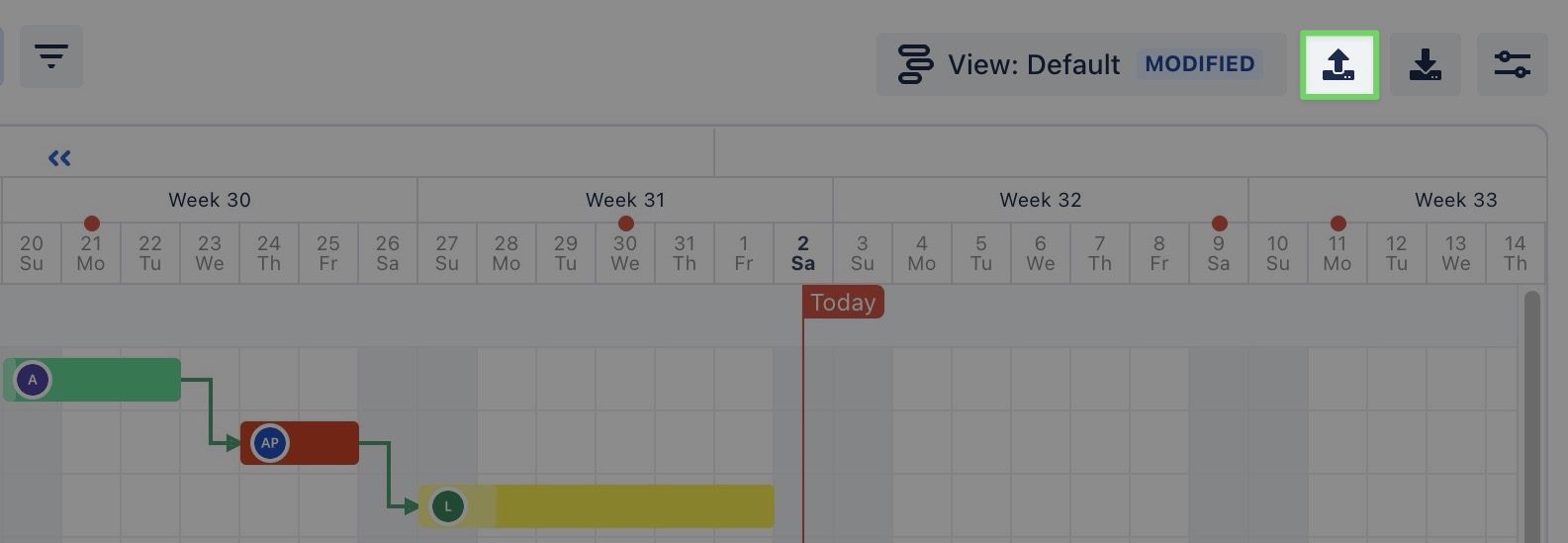Click the double-chevron collapse arrows
The width and height of the screenshot is (1568, 543).
59,157
